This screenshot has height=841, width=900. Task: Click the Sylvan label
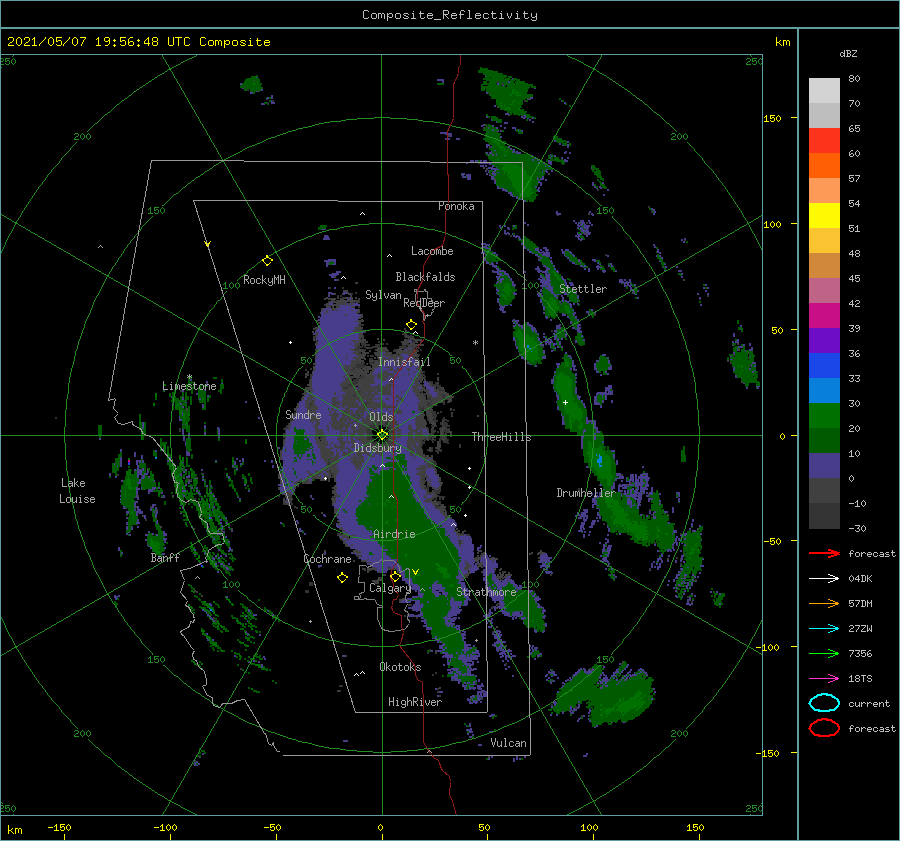coord(383,295)
